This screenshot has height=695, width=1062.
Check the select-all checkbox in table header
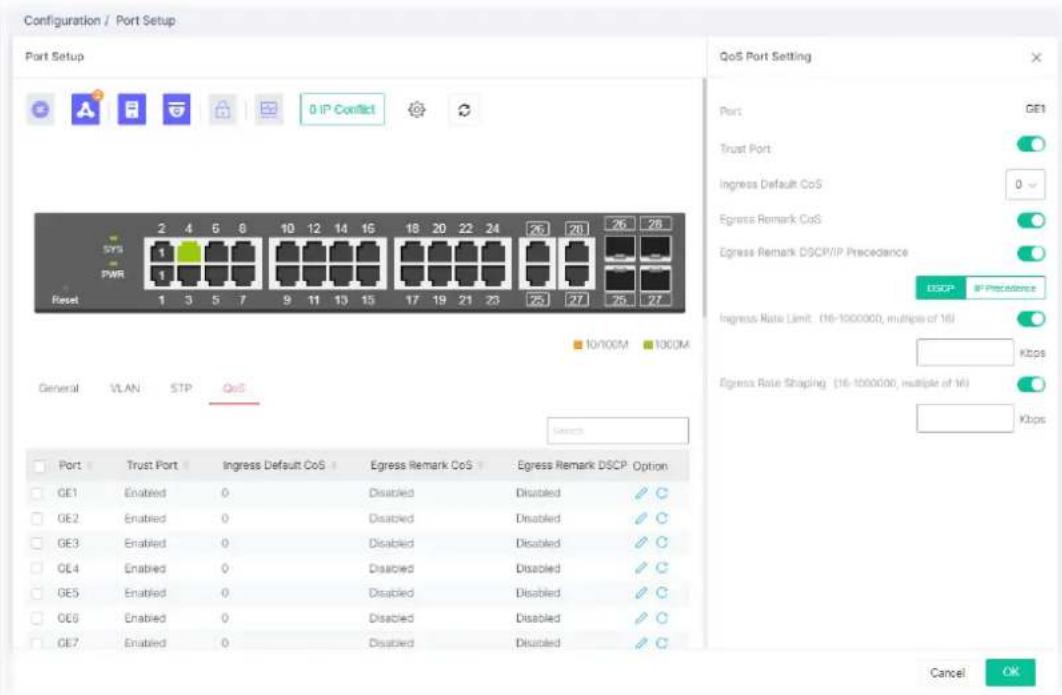pos(39,466)
